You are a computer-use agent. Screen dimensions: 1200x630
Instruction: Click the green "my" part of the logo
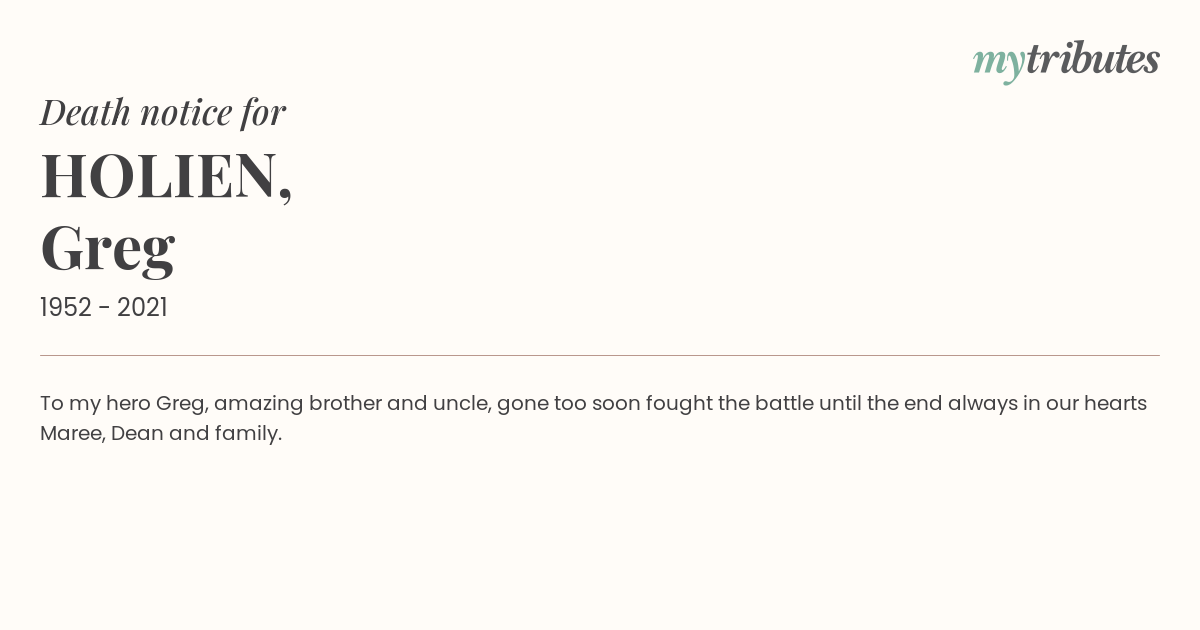coord(998,62)
